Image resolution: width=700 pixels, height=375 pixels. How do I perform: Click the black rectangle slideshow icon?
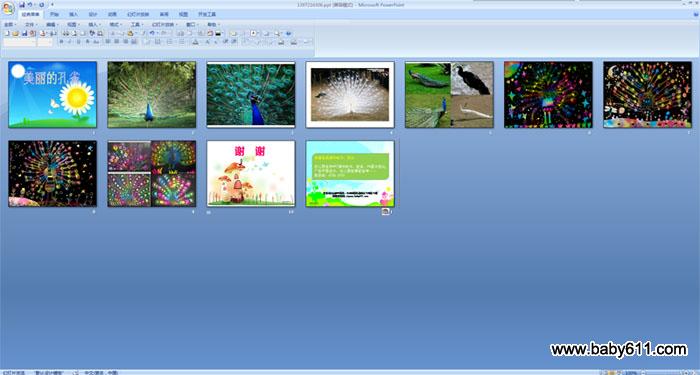tap(218, 33)
